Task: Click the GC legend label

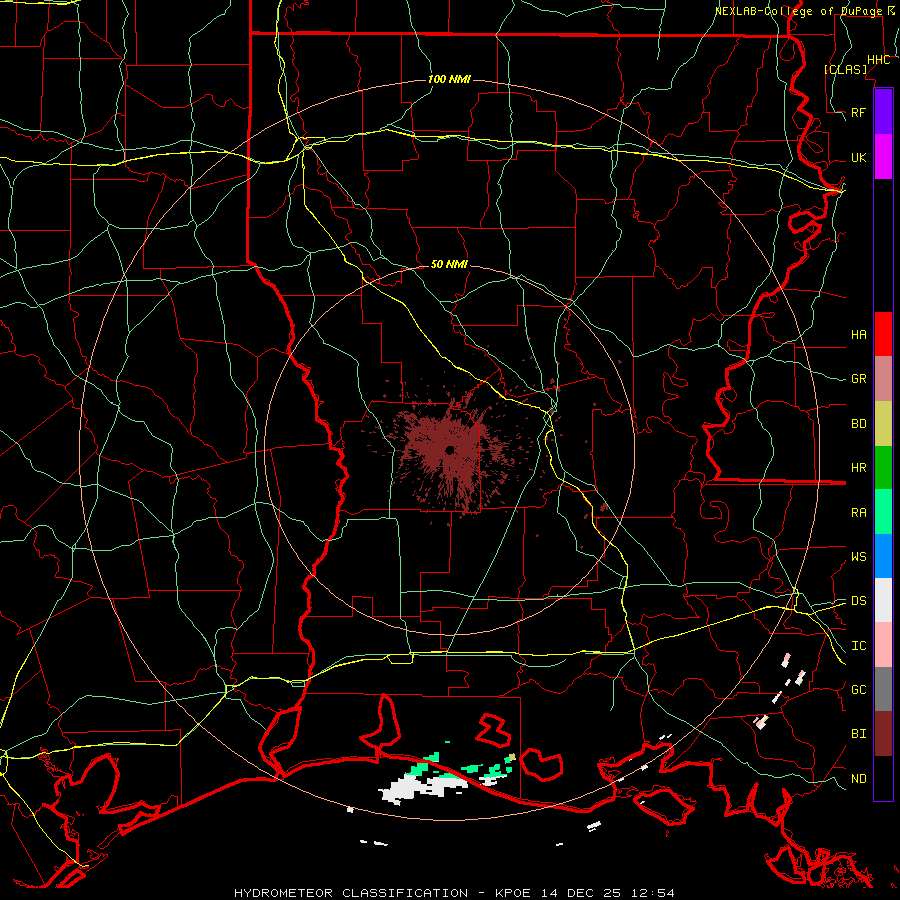Action: tap(858, 689)
